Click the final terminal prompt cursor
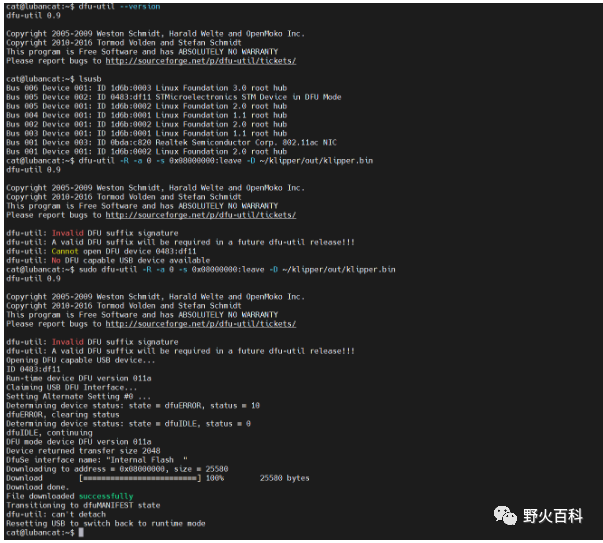Screen dimensions: 603x543 [81, 533]
